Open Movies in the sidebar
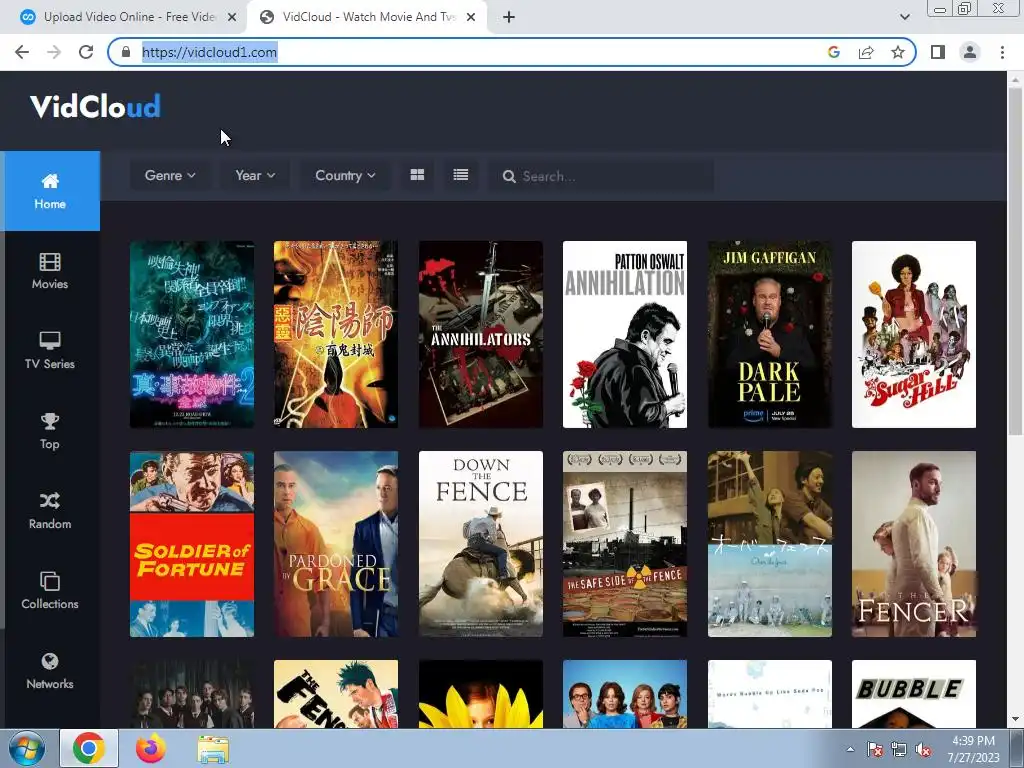Viewport: 1024px width, 768px height. pos(50,271)
